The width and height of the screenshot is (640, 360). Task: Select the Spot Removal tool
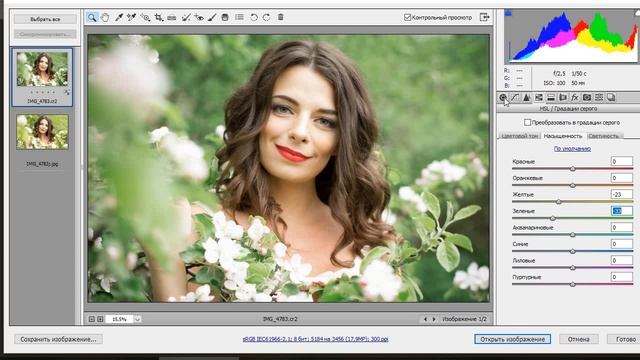click(x=186, y=18)
